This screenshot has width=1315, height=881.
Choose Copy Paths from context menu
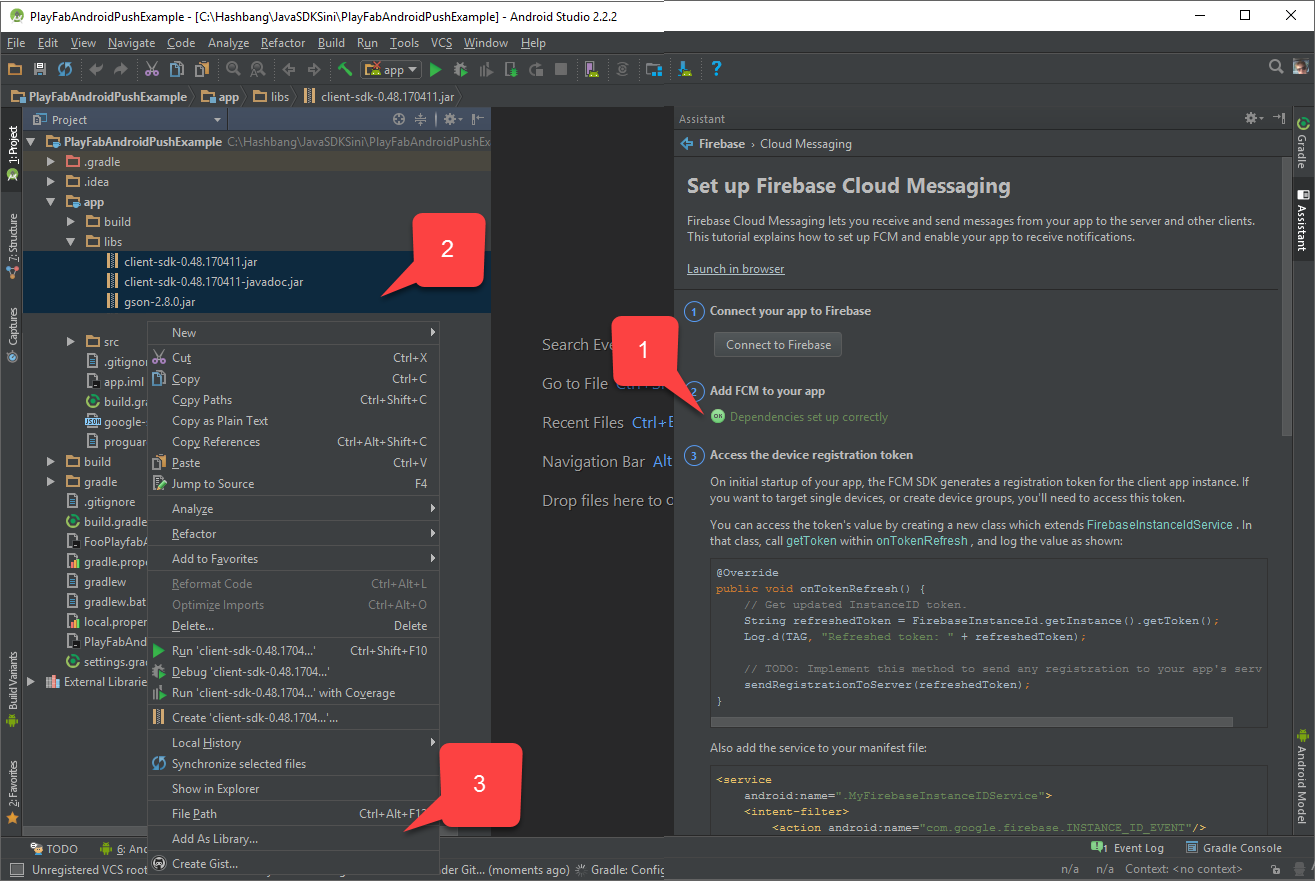pyautogui.click(x=293, y=400)
